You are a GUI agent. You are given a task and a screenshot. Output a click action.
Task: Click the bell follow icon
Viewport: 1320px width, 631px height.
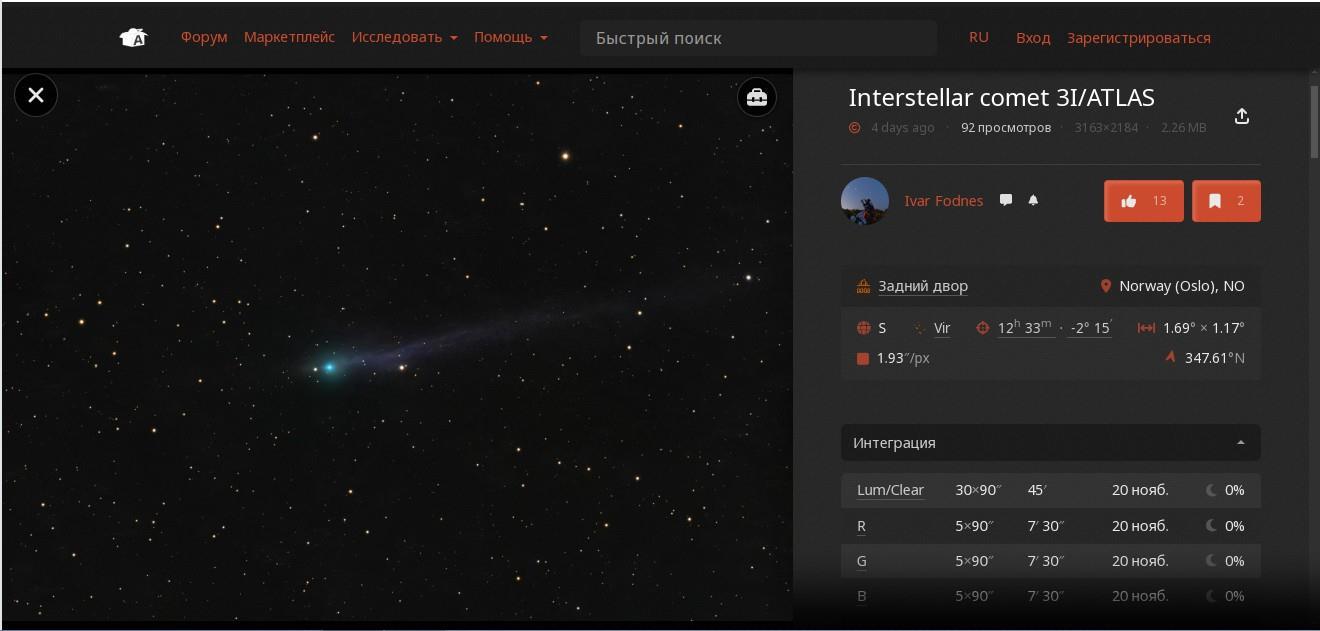click(1033, 200)
